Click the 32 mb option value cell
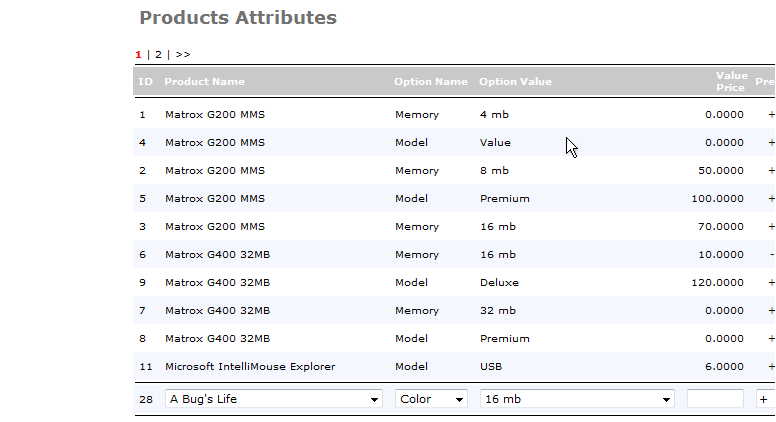 tap(498, 311)
